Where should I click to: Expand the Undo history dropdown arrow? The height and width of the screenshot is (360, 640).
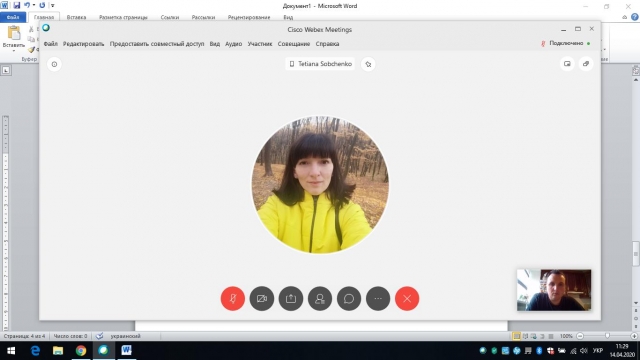(x=34, y=5)
